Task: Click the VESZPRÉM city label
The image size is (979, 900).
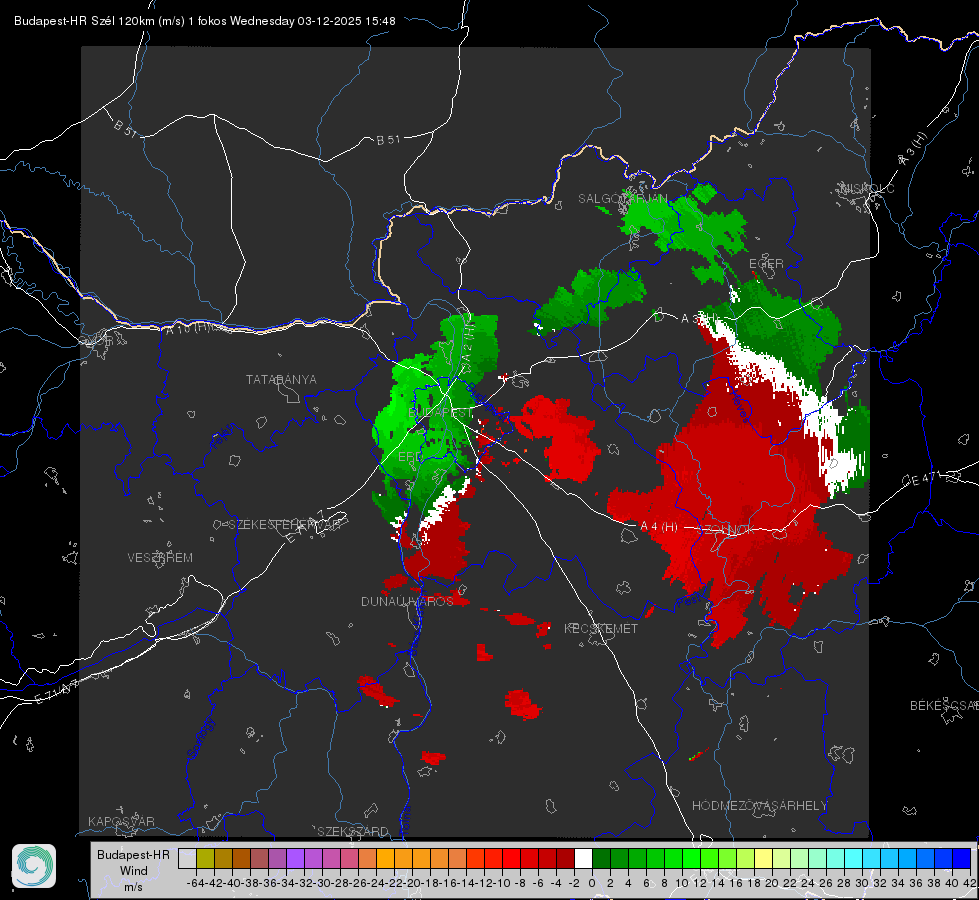Action: coord(160,558)
